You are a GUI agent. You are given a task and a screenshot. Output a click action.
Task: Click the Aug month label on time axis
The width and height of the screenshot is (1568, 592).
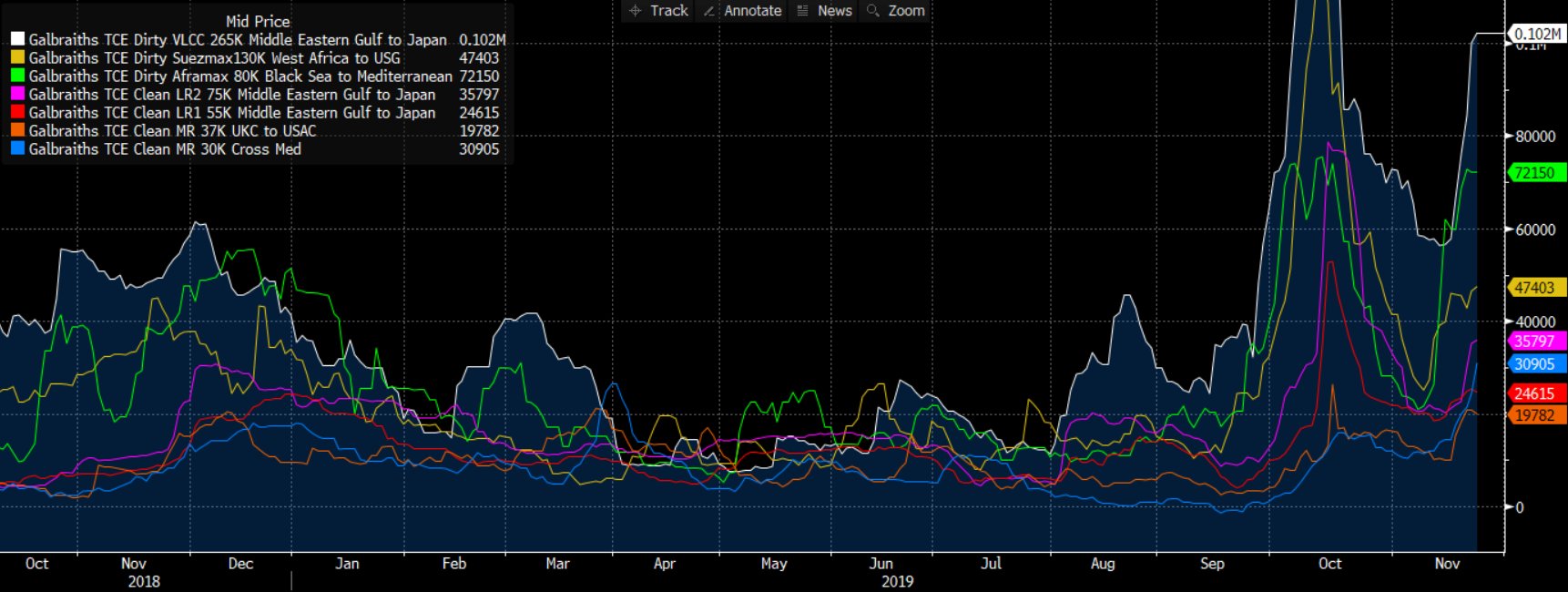pos(1103,564)
